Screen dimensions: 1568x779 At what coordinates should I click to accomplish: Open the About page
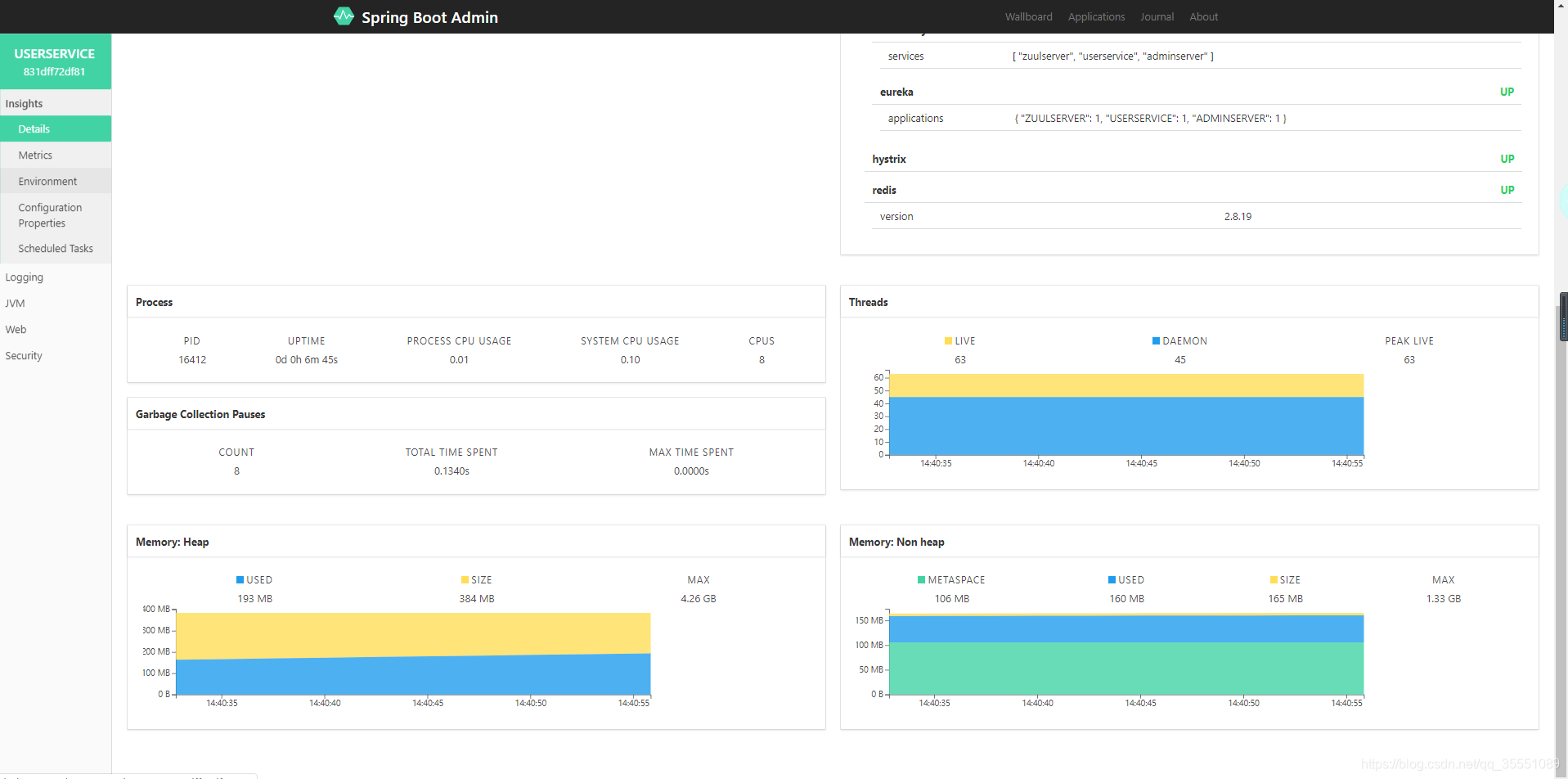pyautogui.click(x=1203, y=17)
